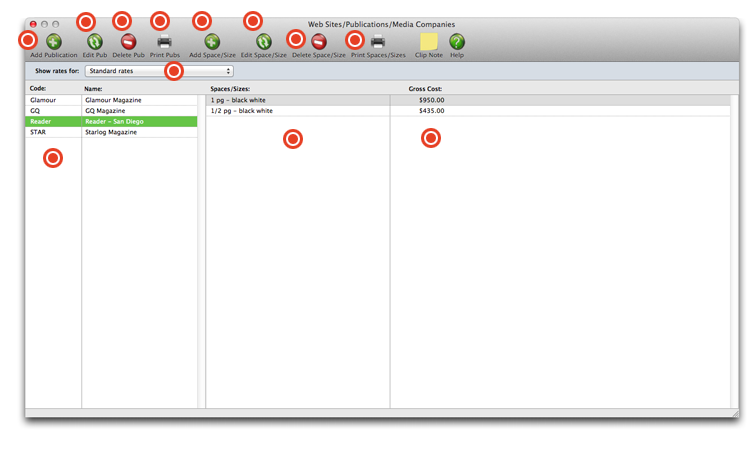Open Edit Space/Size from the toolbar
The image size is (753, 449).
(264, 42)
